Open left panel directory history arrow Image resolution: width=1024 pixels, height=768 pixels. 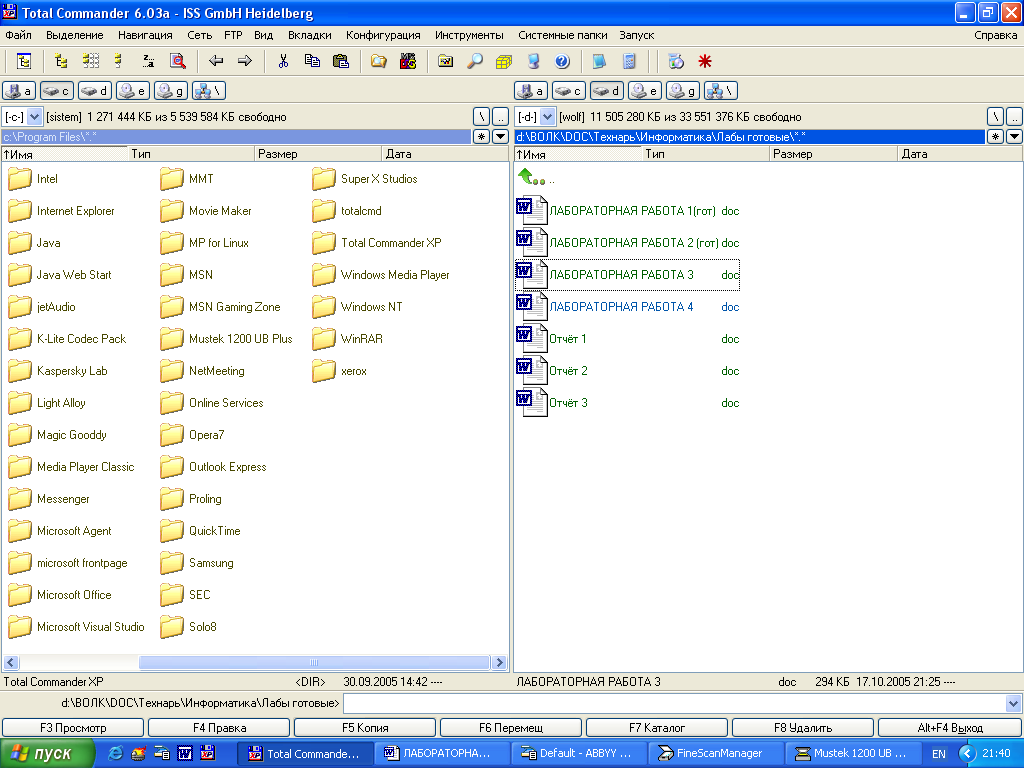click(500, 136)
